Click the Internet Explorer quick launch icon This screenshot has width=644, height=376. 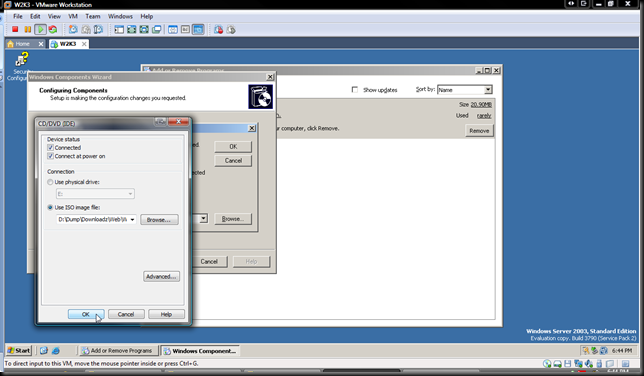56,351
